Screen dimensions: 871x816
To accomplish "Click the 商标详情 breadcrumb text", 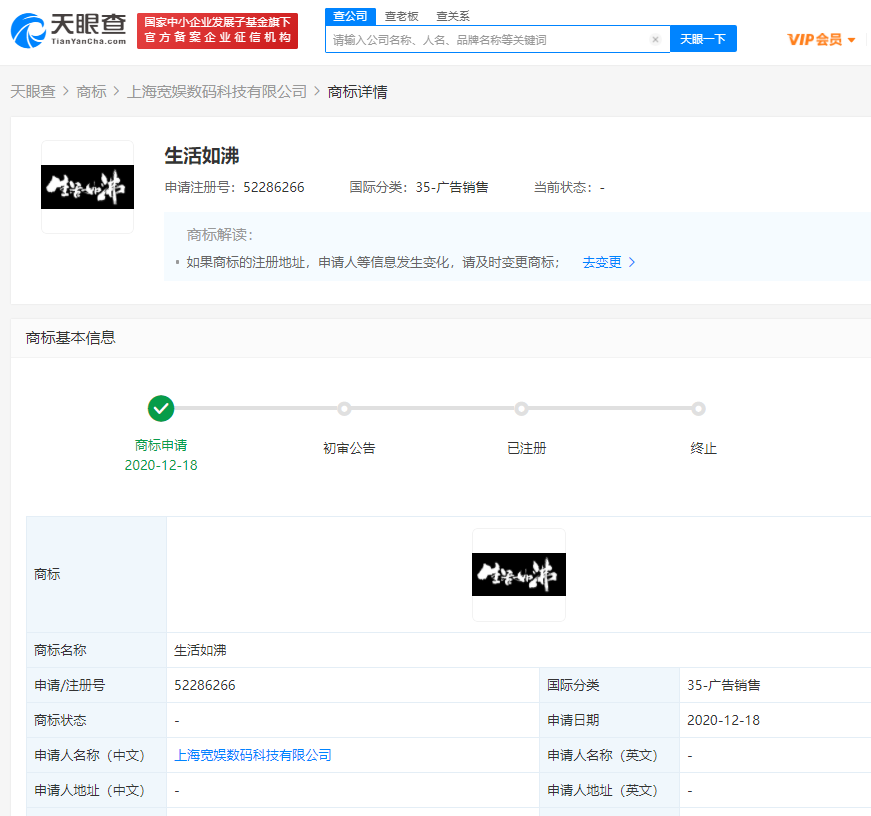I will pyautogui.click(x=357, y=92).
